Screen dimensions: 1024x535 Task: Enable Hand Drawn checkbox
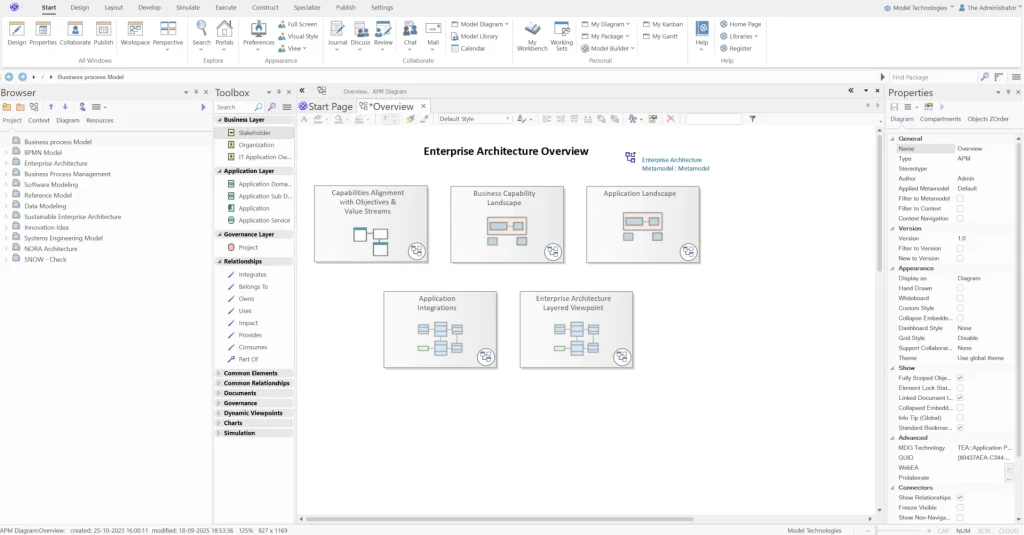(960, 288)
